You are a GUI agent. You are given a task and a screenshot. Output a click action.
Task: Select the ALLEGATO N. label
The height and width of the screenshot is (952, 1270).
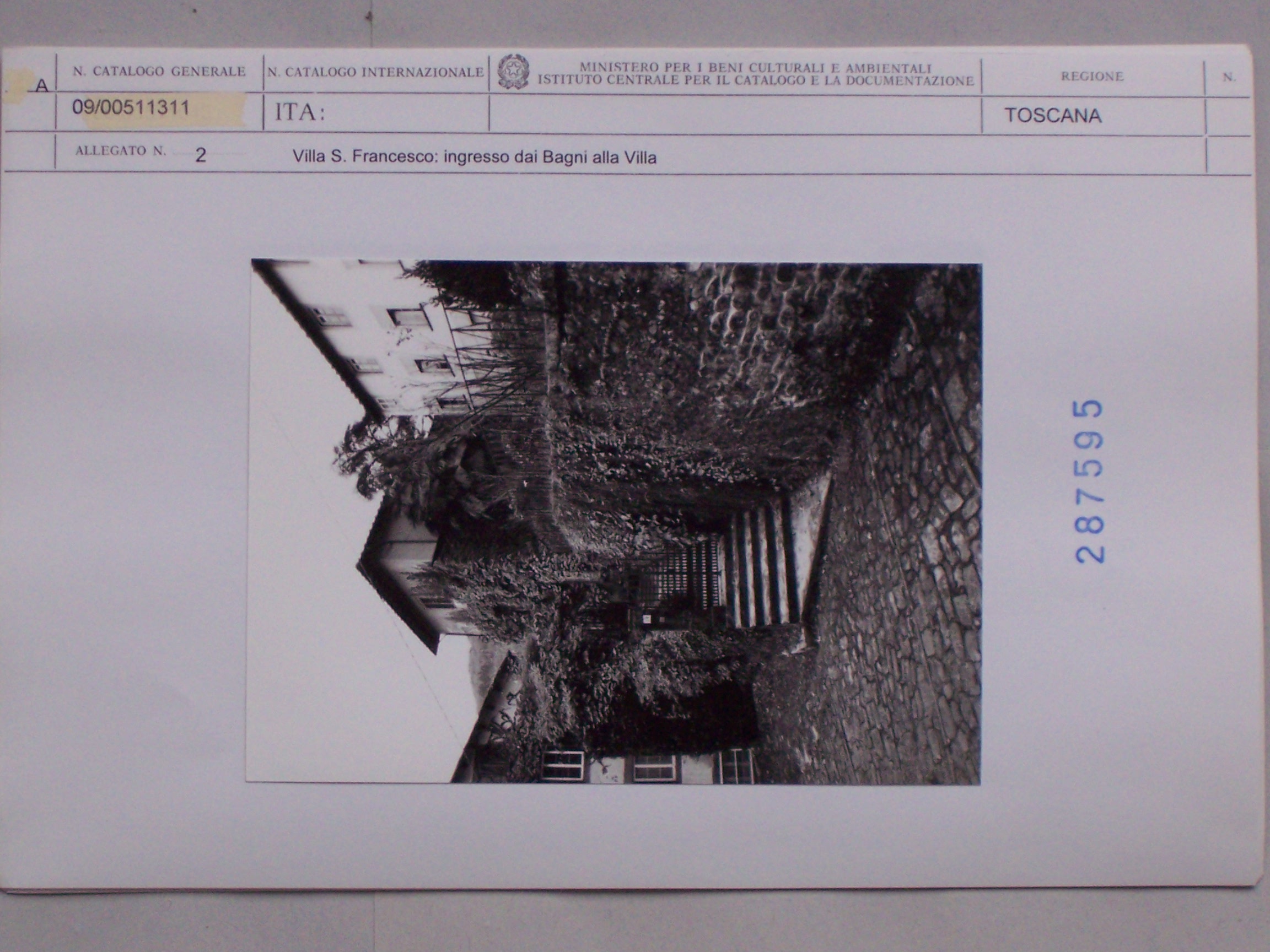point(121,151)
